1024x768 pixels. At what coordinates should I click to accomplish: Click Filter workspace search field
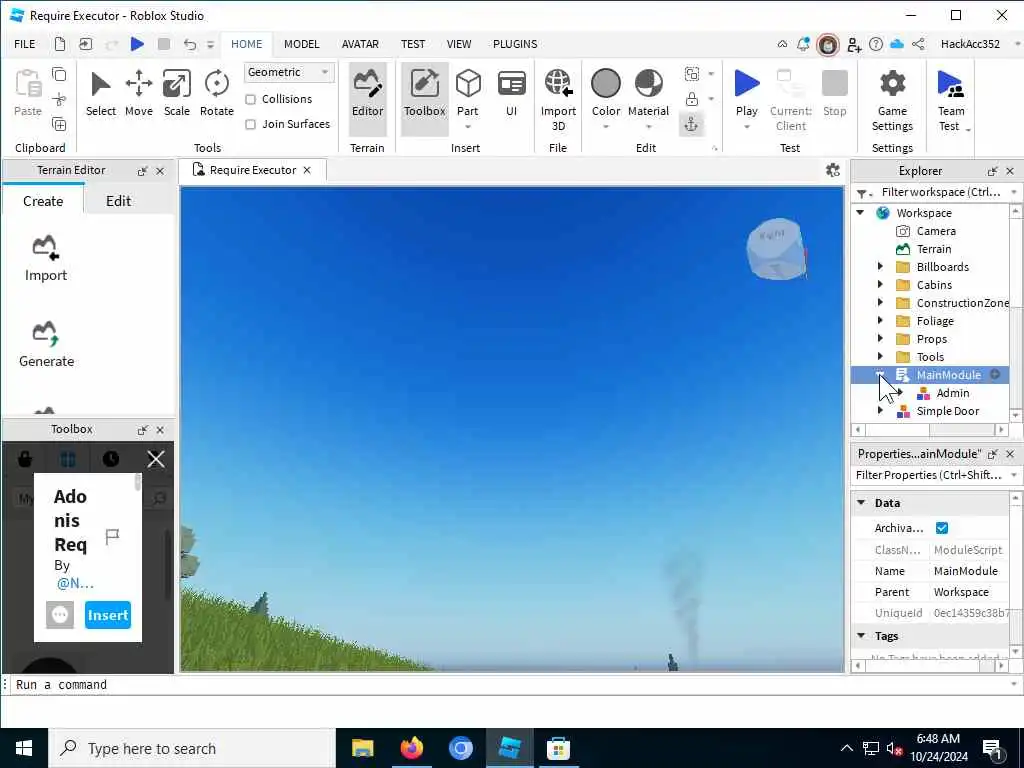click(x=940, y=192)
